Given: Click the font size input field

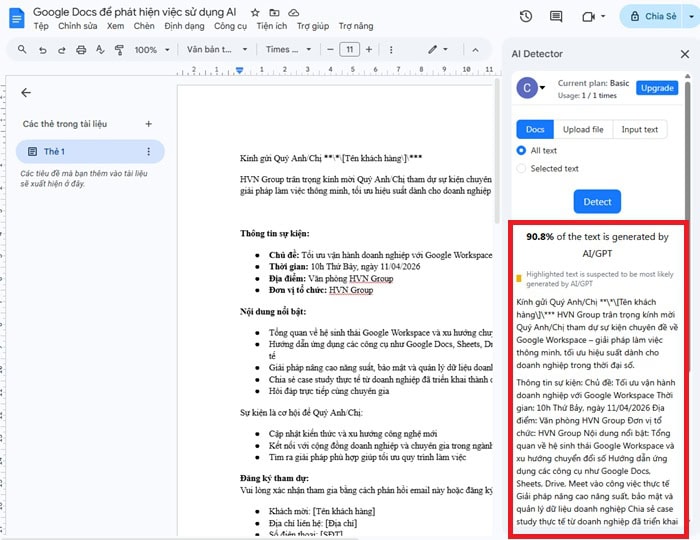Looking at the screenshot, I should pyautogui.click(x=349, y=49).
